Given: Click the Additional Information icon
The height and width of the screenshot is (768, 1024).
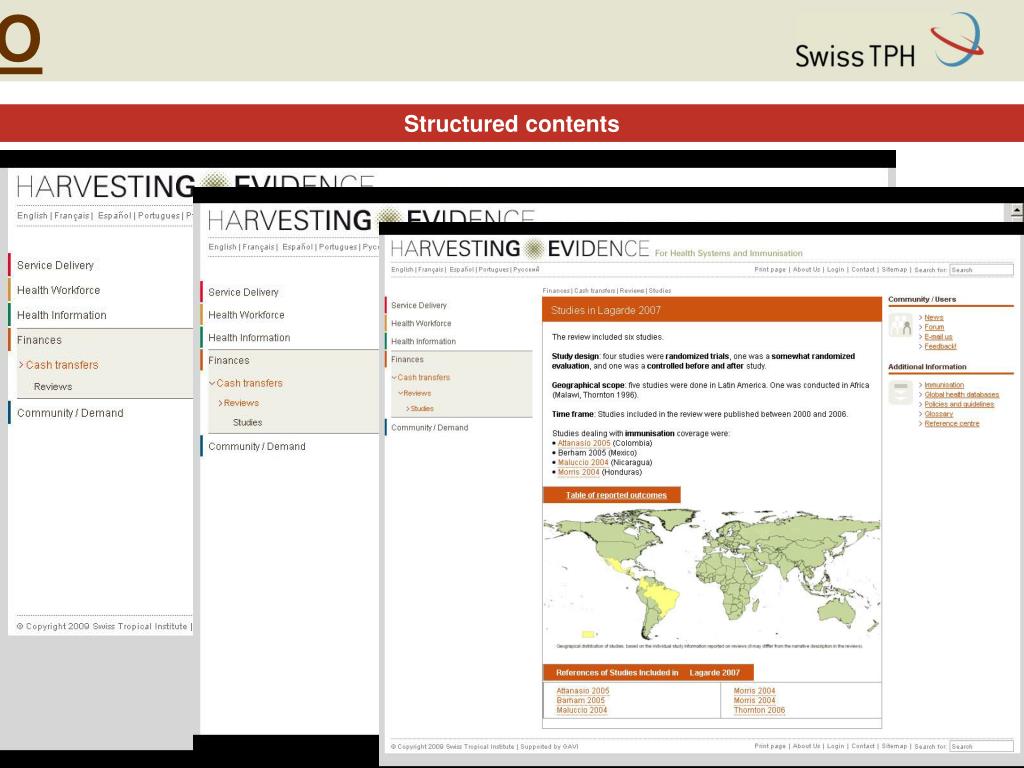Looking at the screenshot, I should [901, 392].
